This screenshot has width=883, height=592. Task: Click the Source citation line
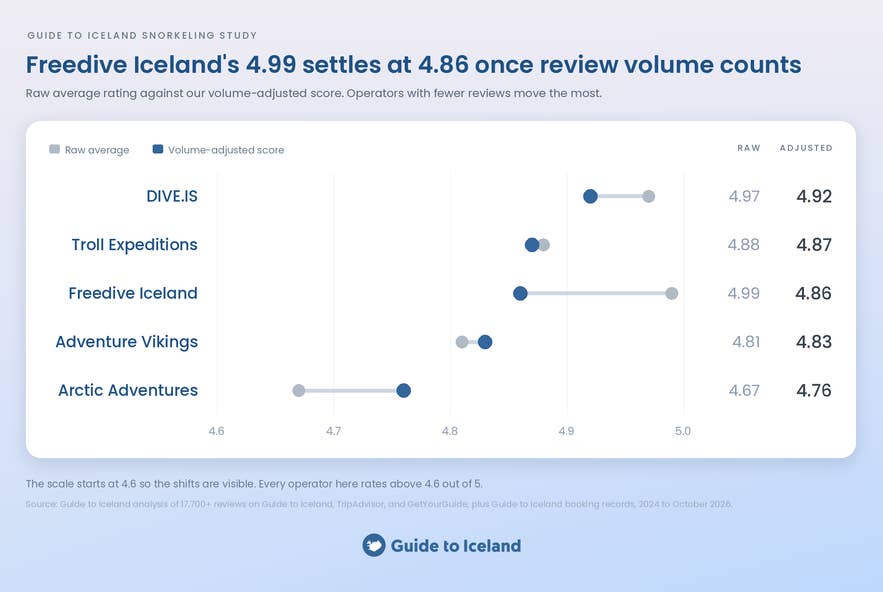tap(379, 504)
